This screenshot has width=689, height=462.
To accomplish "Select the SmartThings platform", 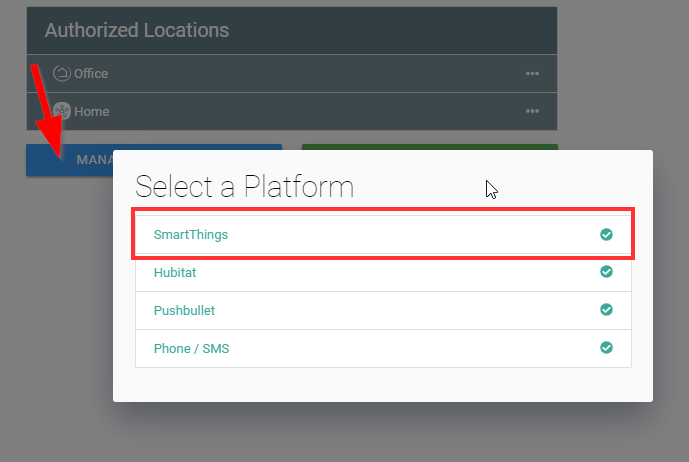I will coord(383,234).
